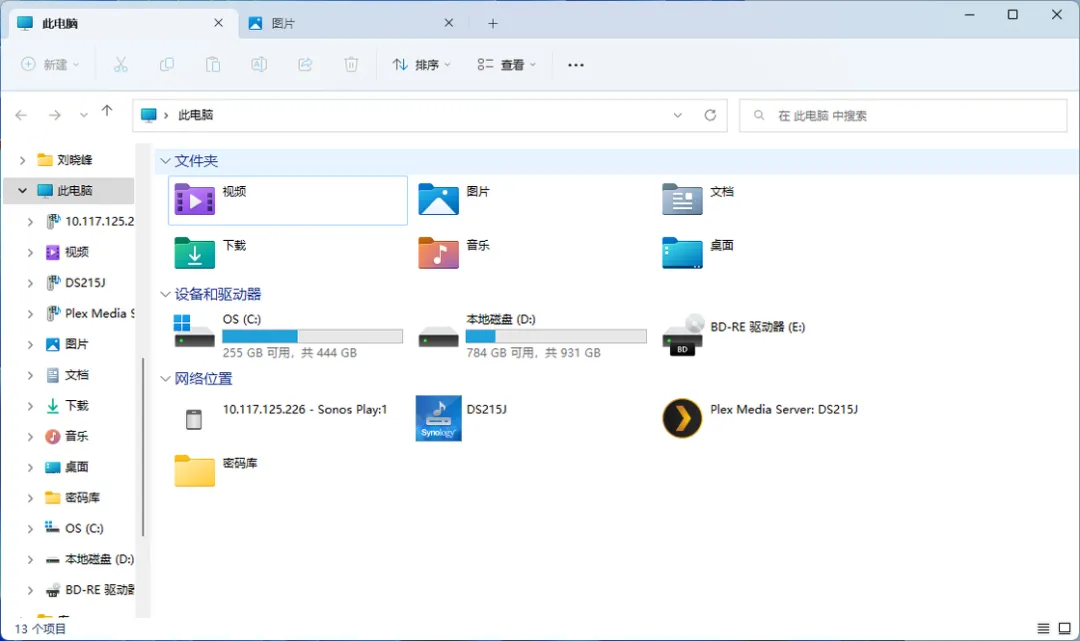Click the Copy icon in toolbar
The height and width of the screenshot is (641, 1080).
tap(167, 65)
